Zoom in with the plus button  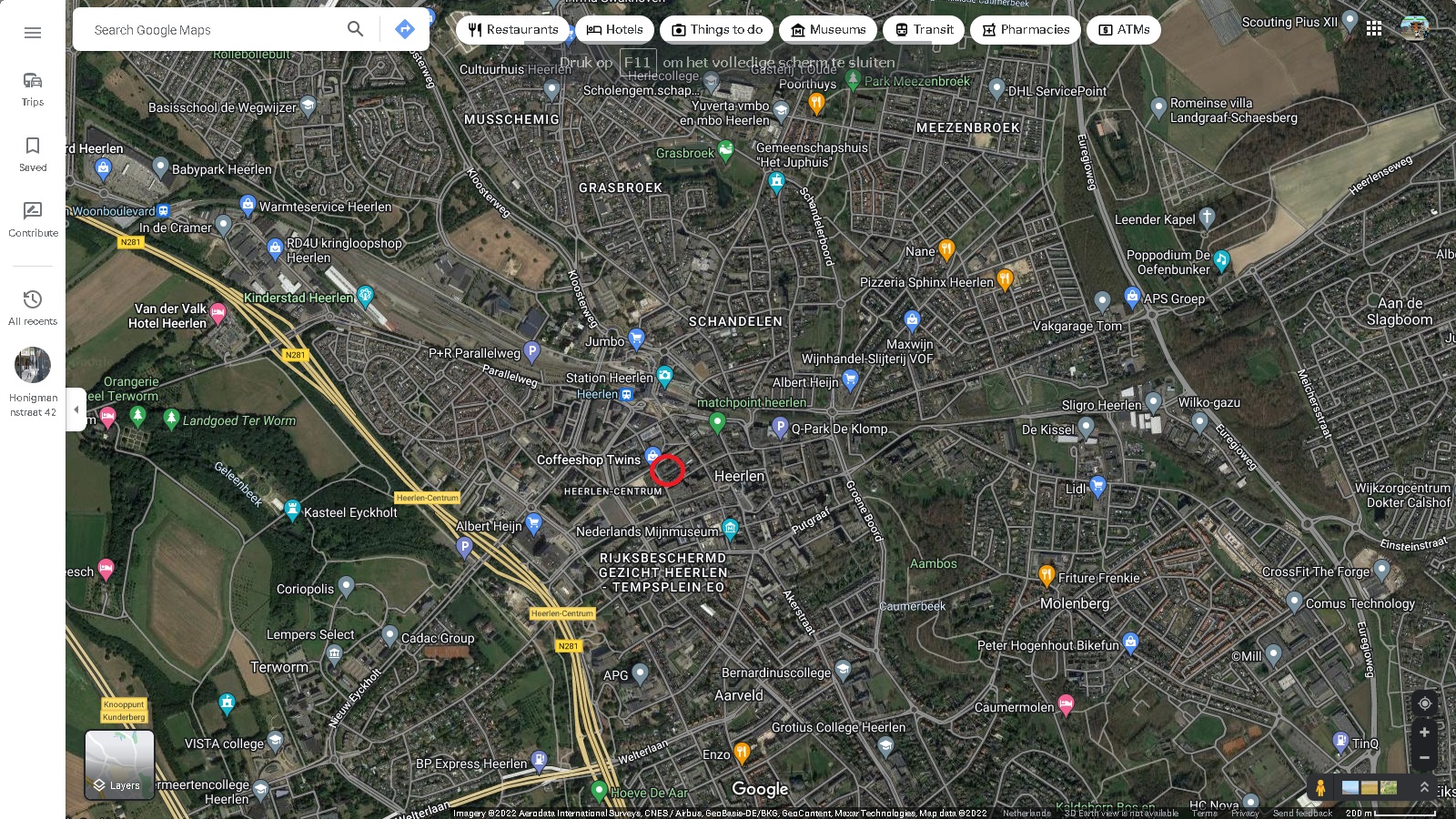(x=1424, y=733)
